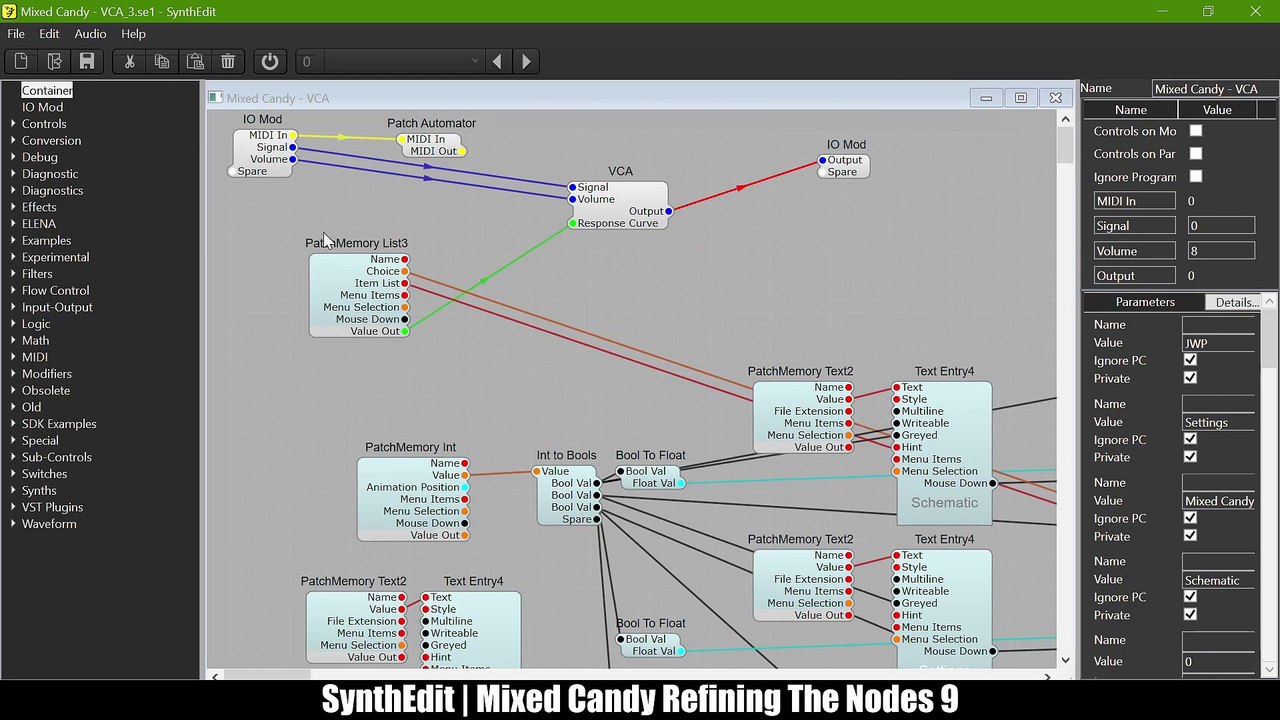
Task: Select the IO Mod item in module list
Action: [x=42, y=107]
